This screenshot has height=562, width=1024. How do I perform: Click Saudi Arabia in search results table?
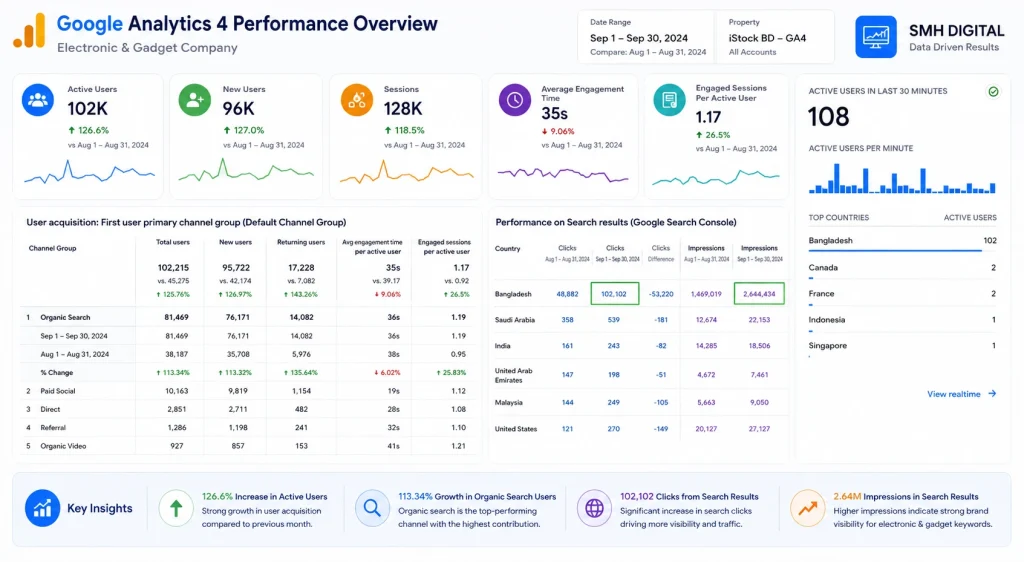(515, 320)
